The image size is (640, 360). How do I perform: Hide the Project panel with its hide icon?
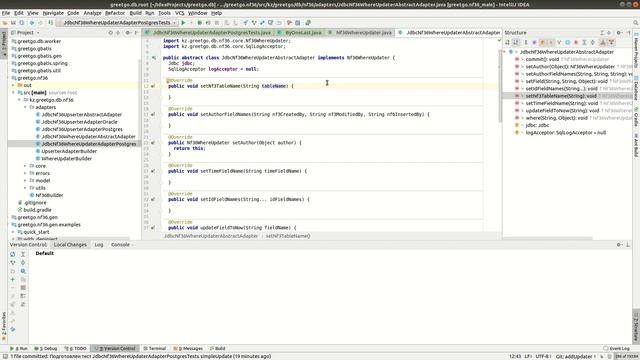(136, 33)
